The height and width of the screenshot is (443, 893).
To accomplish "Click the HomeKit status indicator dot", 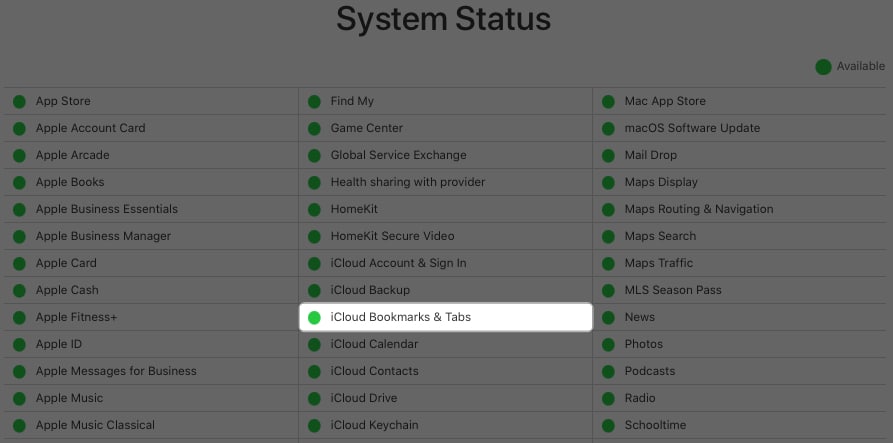I will (314, 209).
